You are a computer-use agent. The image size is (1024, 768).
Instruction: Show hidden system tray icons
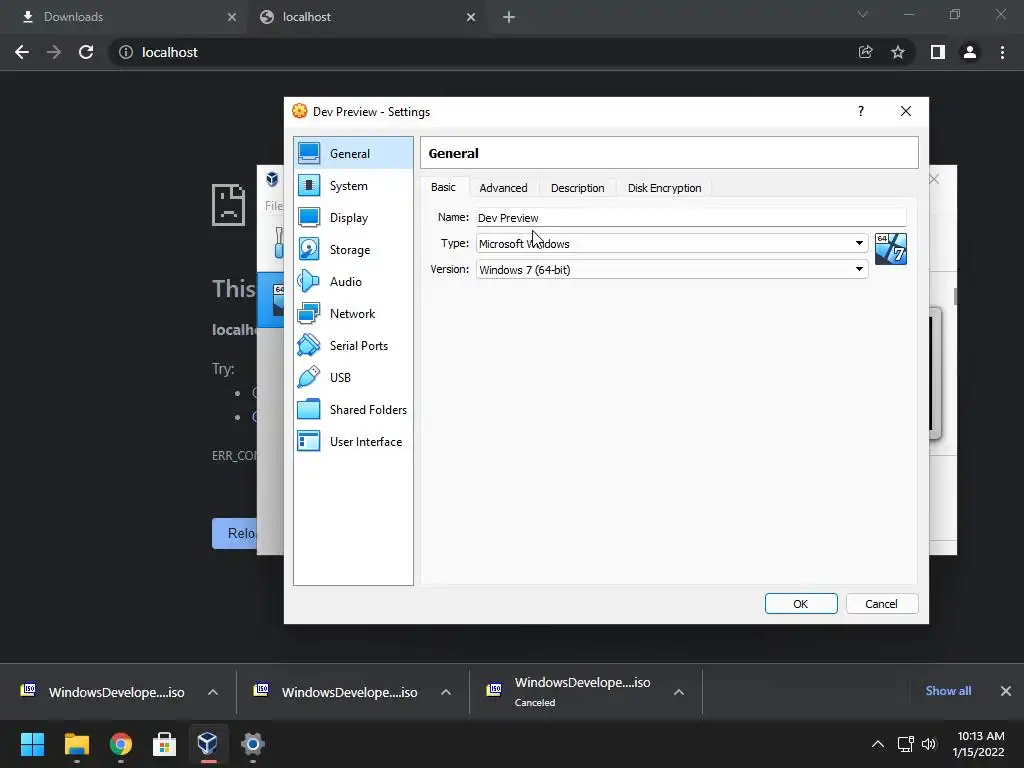point(878,744)
